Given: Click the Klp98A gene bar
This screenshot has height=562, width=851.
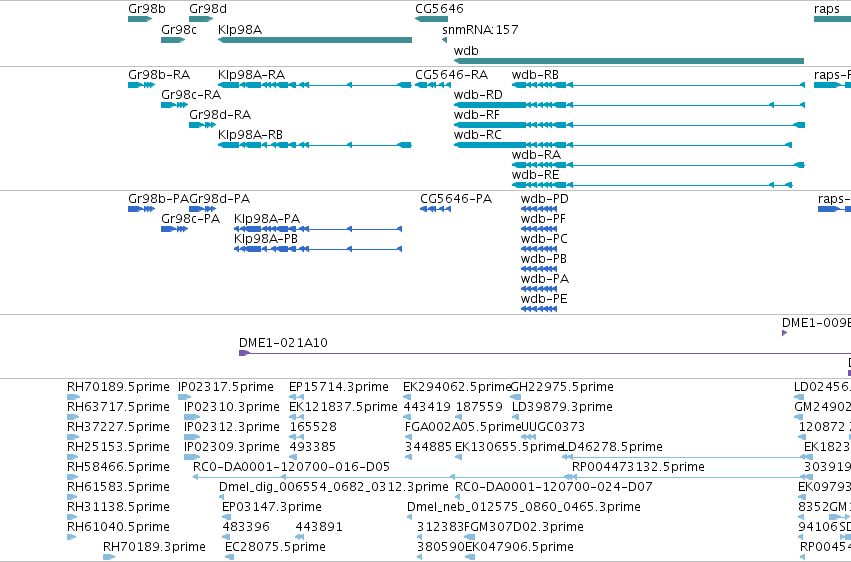Looking at the screenshot, I should pos(315,40).
